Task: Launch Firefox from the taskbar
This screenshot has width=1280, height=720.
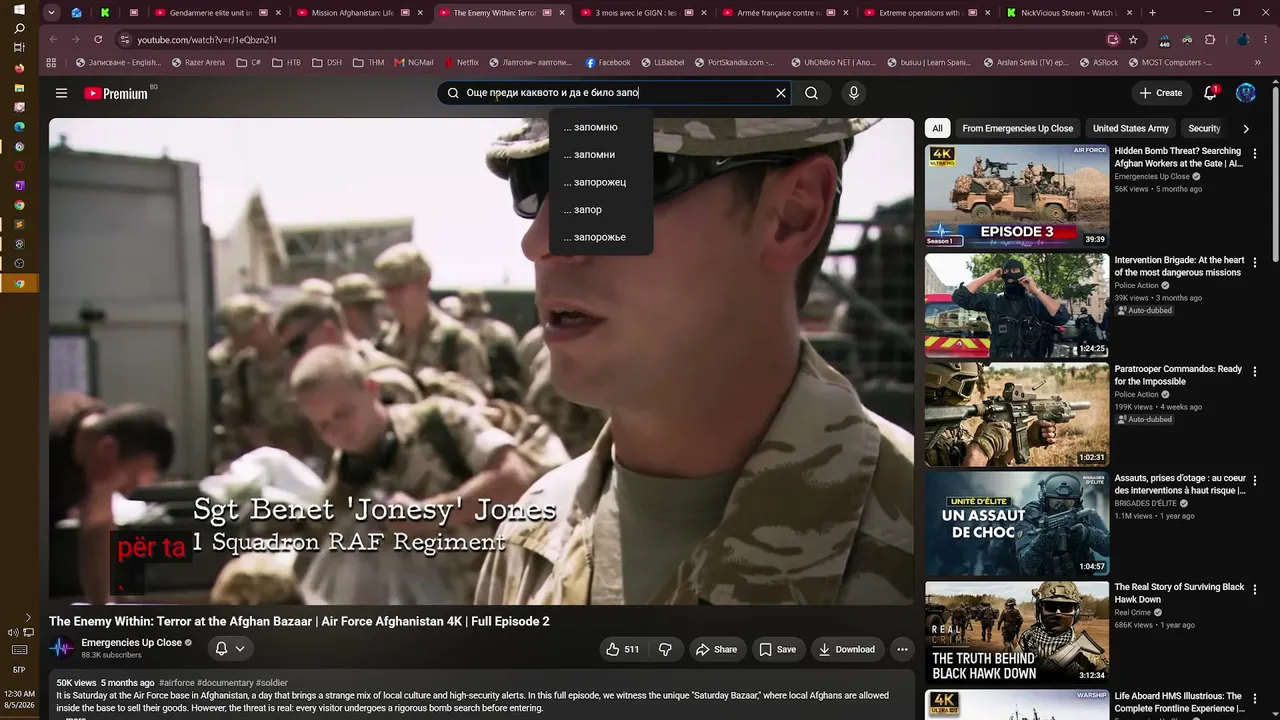Action: tap(19, 68)
